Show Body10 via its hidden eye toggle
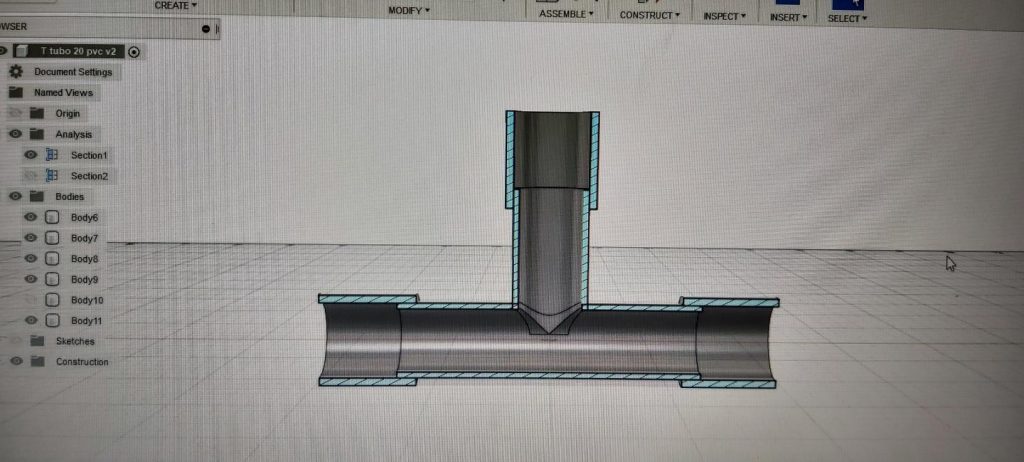The width and height of the screenshot is (1024, 462). [x=31, y=300]
